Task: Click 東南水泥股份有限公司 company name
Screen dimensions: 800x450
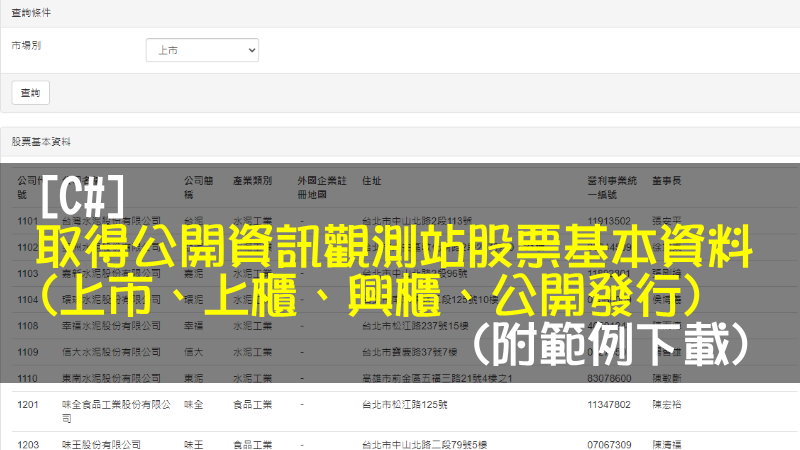Action: [111, 379]
